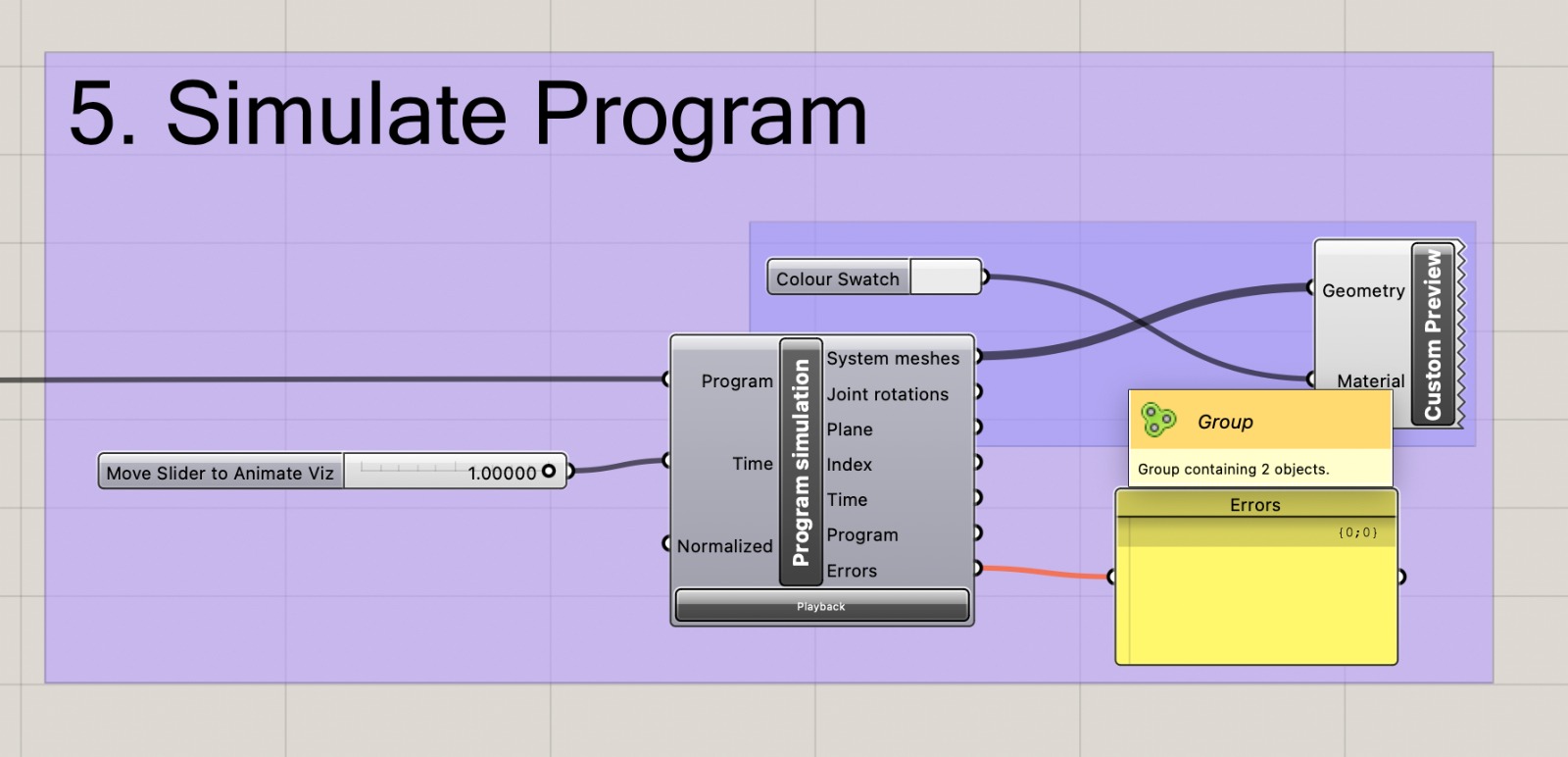Screen dimensions: 1568x757
Task: Click the Playback button on Program simulation
Action: 821,606
